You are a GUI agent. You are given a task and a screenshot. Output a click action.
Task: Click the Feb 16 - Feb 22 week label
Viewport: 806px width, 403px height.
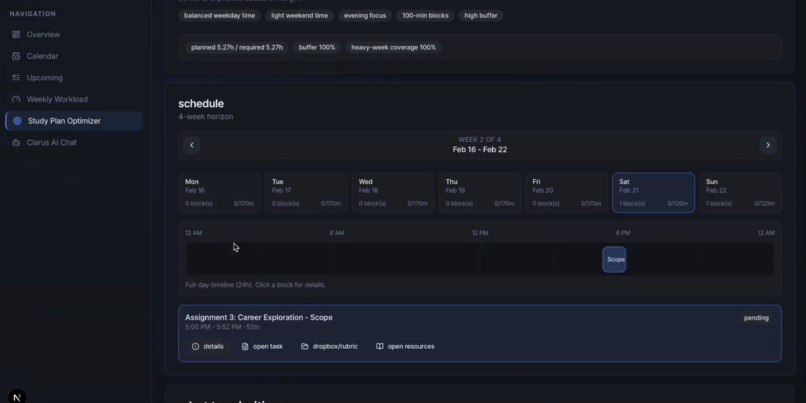pos(480,150)
